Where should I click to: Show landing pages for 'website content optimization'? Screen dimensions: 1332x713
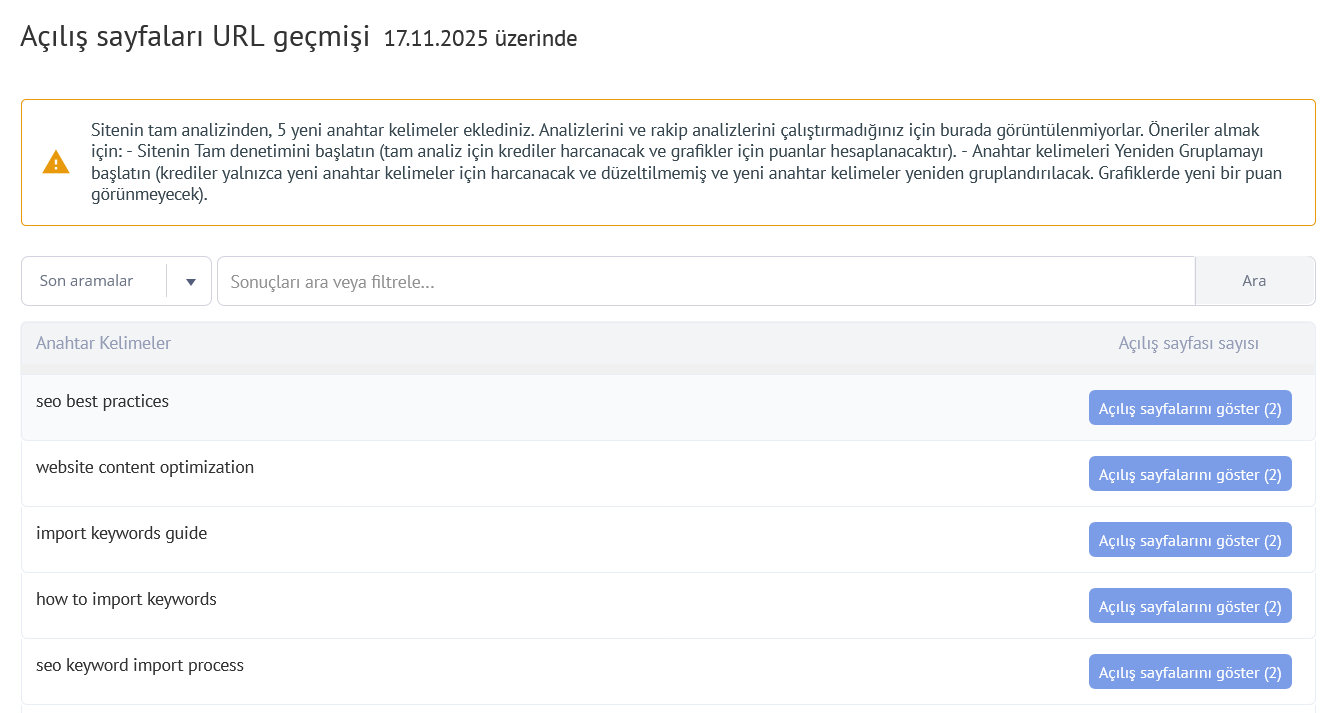coord(1189,473)
